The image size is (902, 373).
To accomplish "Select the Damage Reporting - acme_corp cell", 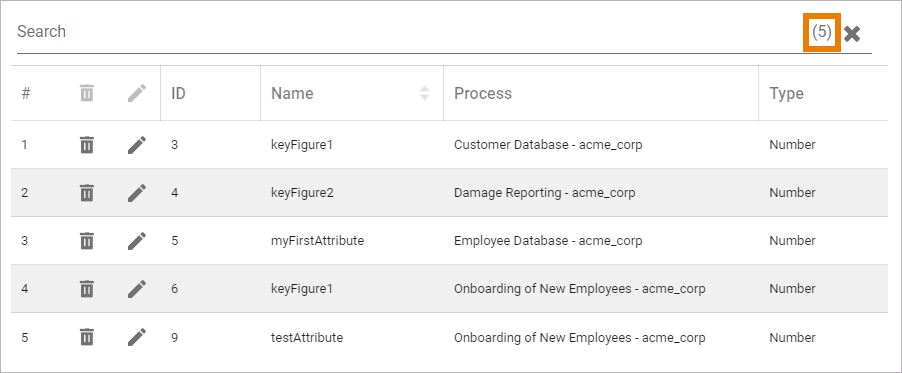I will 544,193.
